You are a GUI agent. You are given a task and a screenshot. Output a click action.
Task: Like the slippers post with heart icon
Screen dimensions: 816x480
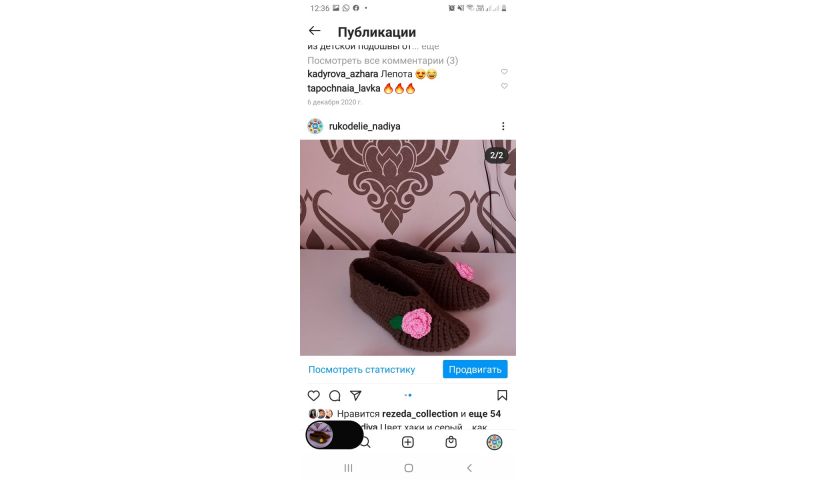pos(314,396)
